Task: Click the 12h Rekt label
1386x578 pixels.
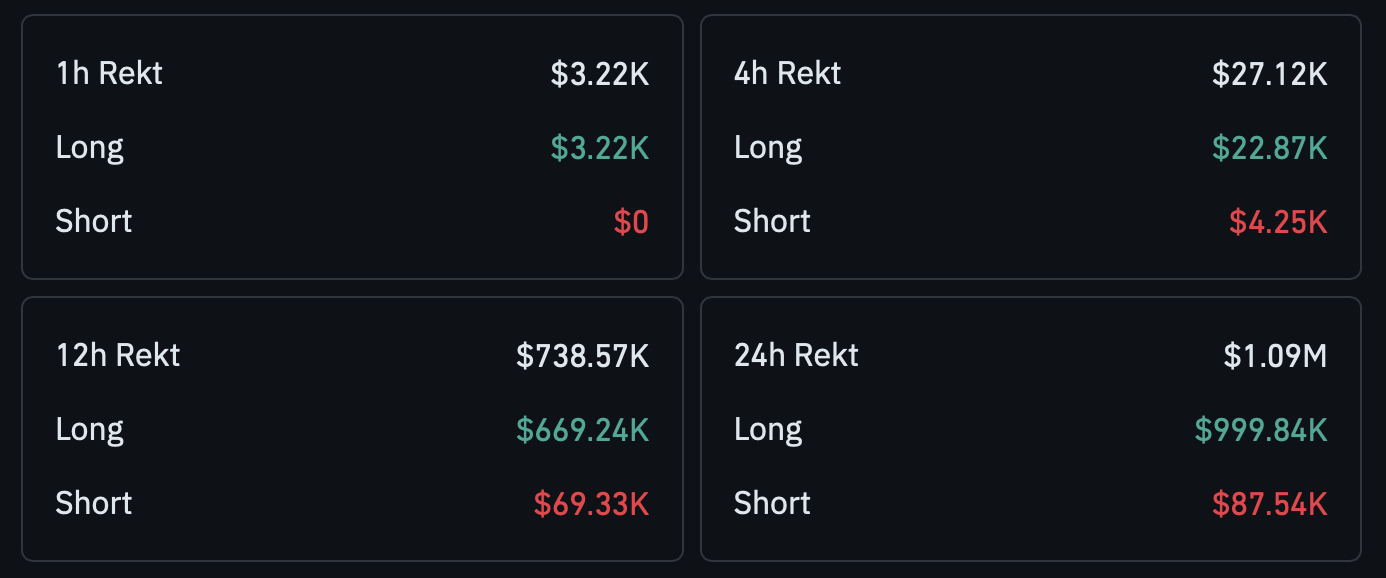Action: [118, 356]
